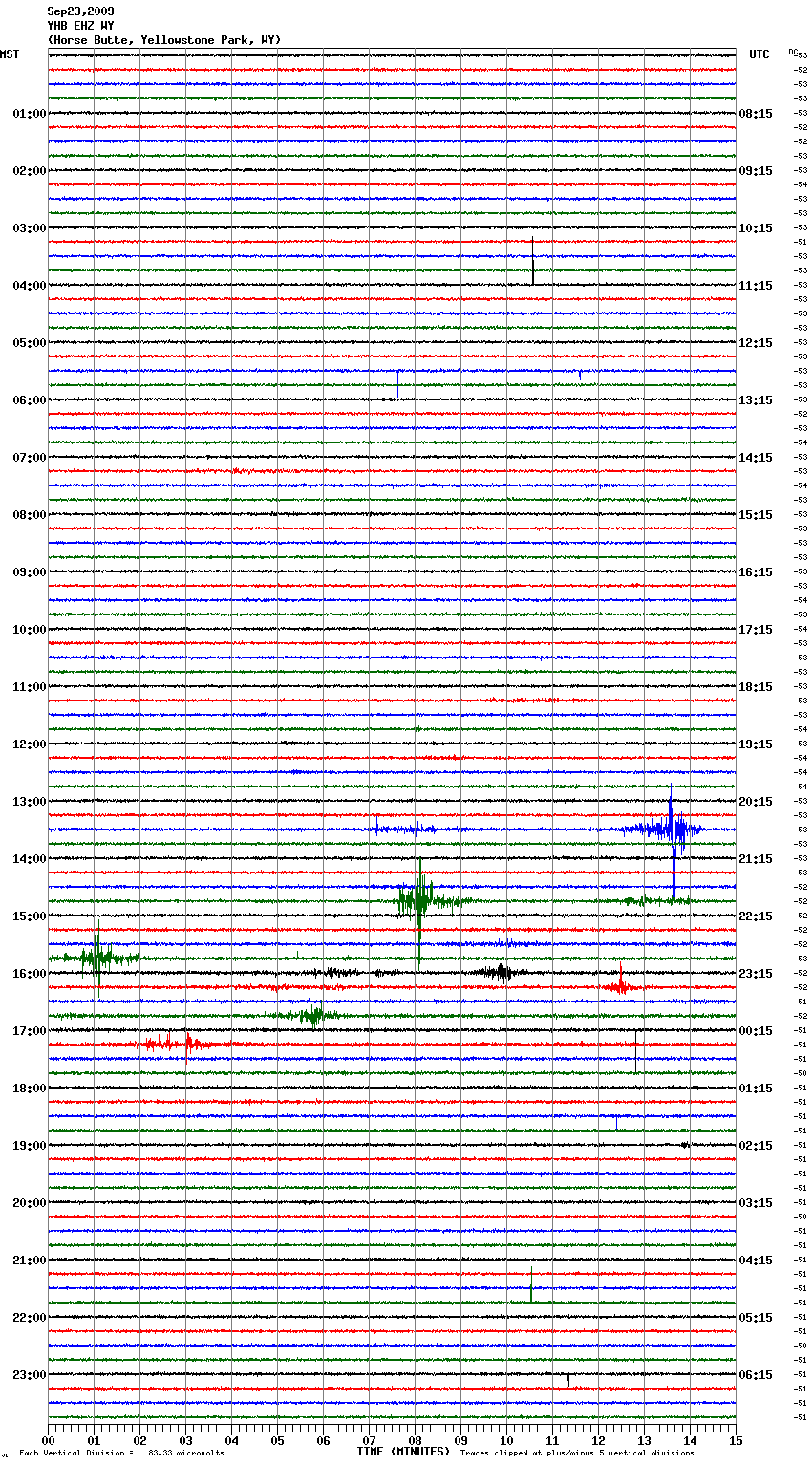Click the "21:00" MST time label
The height and width of the screenshot is (1466, 812).
(x=30, y=1261)
